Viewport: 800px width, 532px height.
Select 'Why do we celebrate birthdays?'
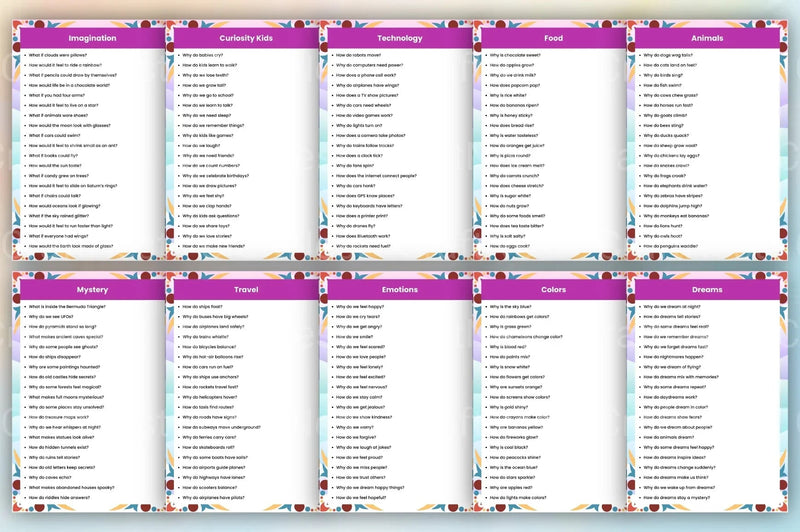coord(215,176)
